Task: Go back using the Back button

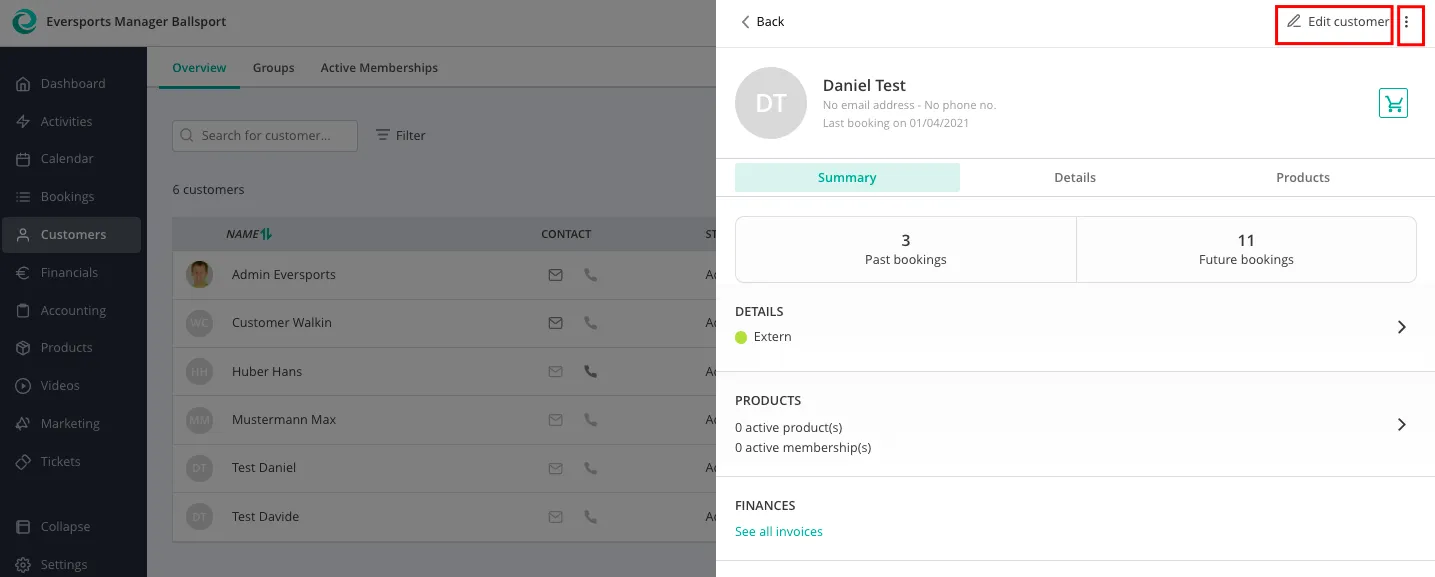Action: [762, 22]
